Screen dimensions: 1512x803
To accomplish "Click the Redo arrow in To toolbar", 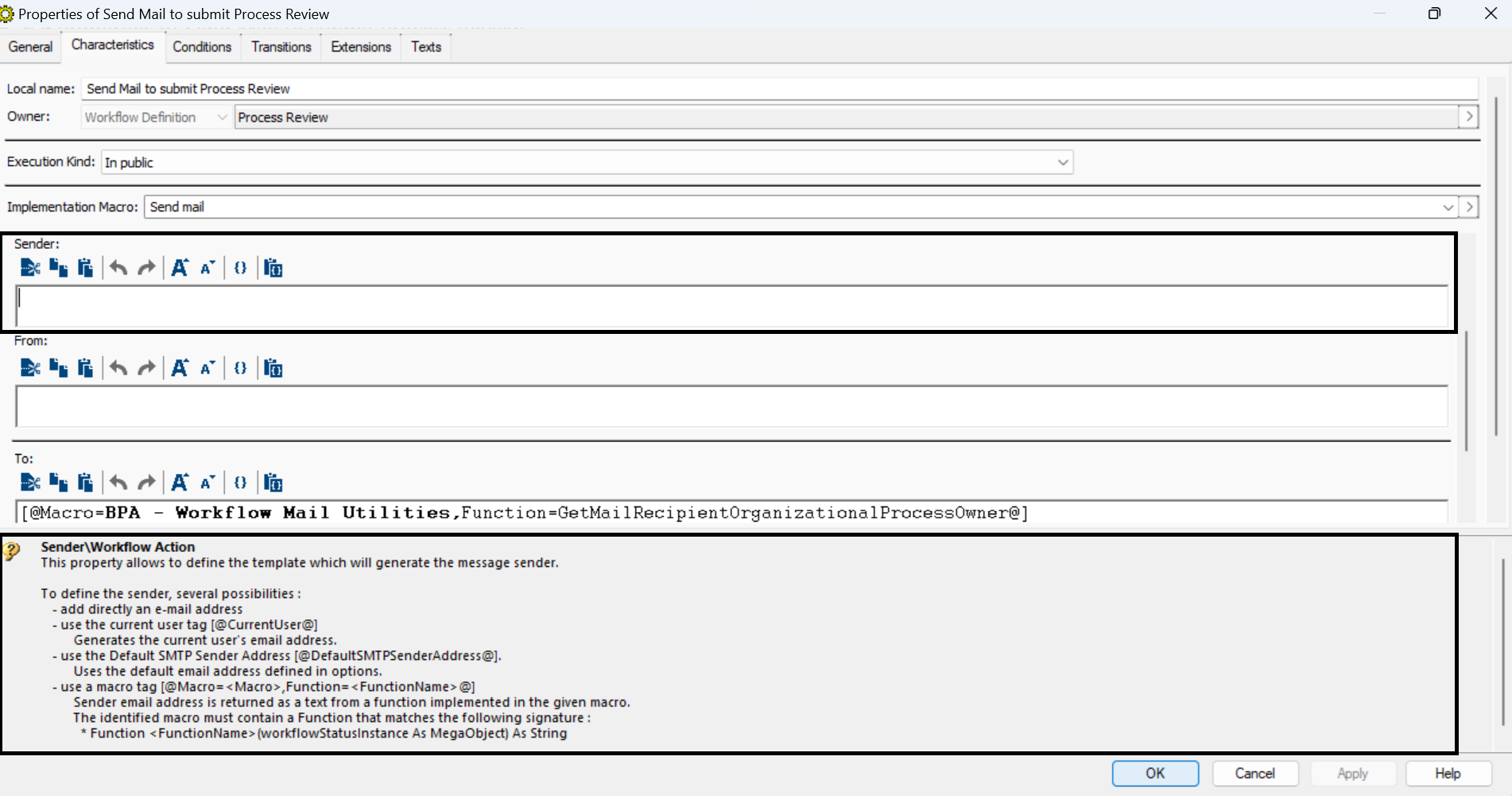I will point(146,483).
